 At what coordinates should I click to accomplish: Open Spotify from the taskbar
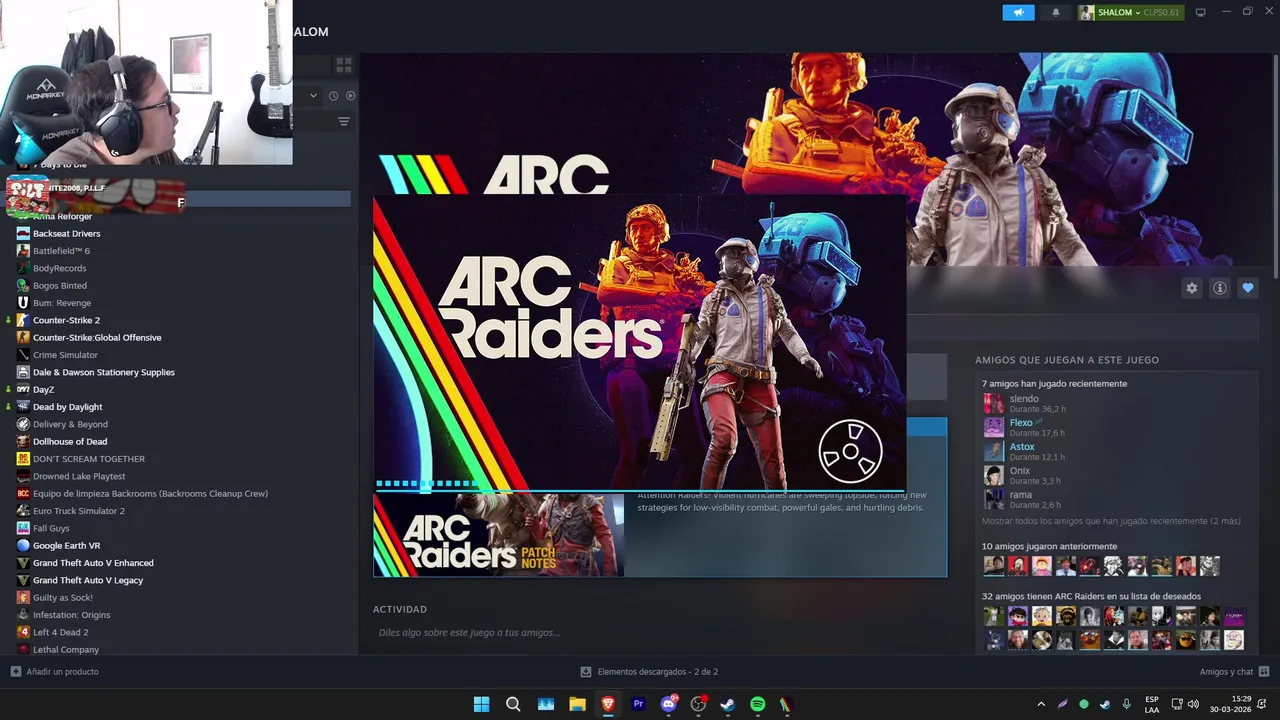click(757, 704)
